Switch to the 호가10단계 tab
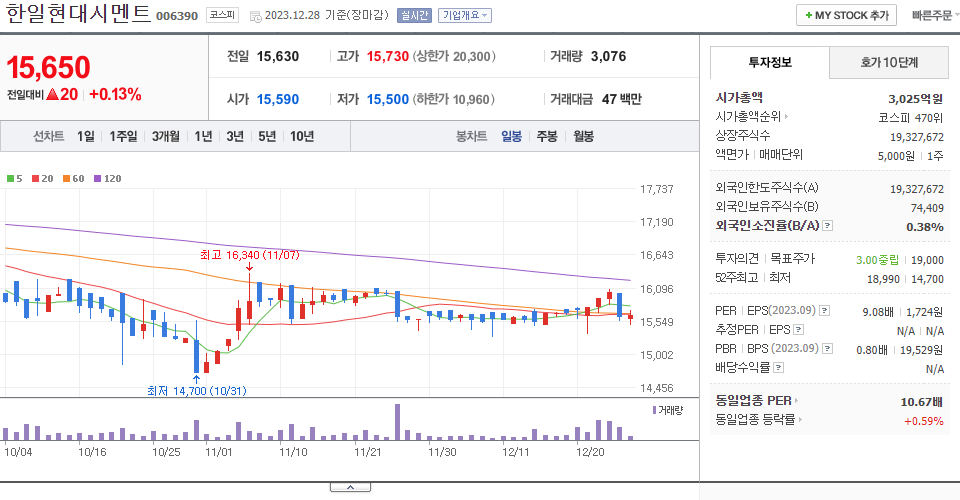 coord(889,62)
